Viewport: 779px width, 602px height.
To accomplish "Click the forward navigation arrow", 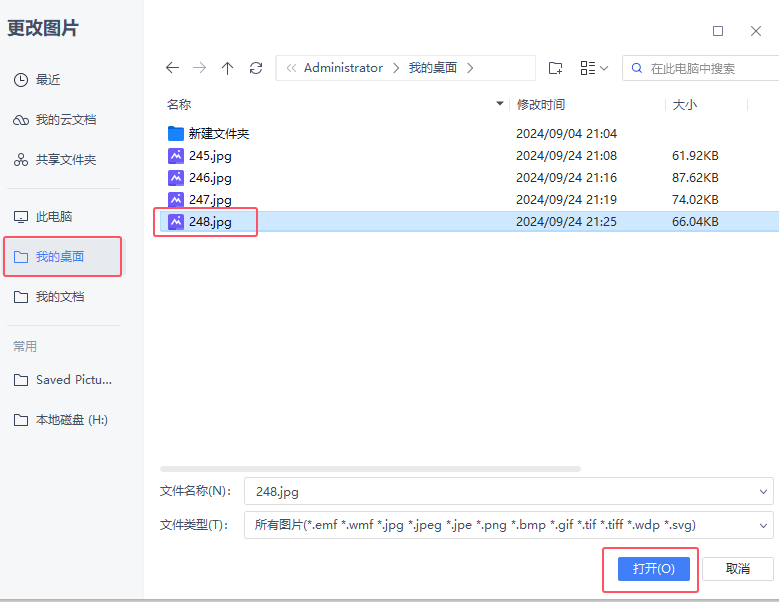I will point(200,68).
